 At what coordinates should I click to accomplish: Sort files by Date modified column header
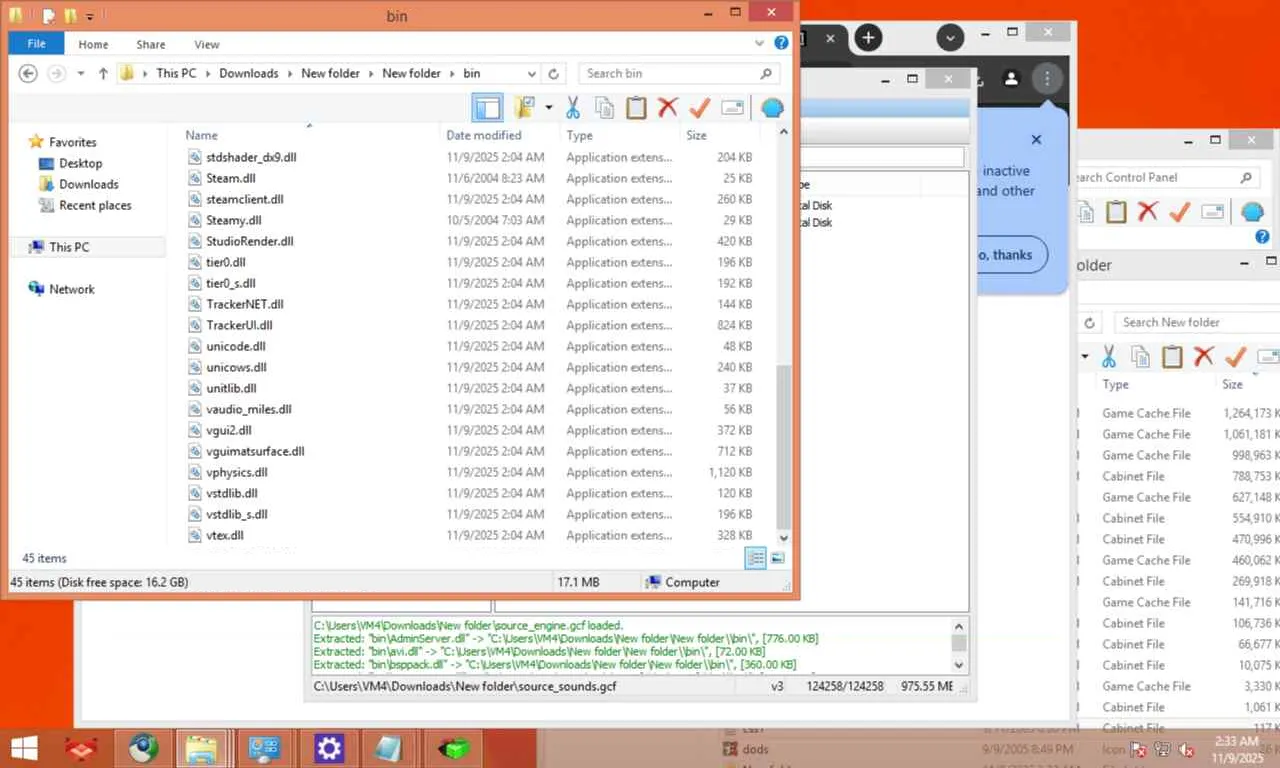pyautogui.click(x=484, y=135)
